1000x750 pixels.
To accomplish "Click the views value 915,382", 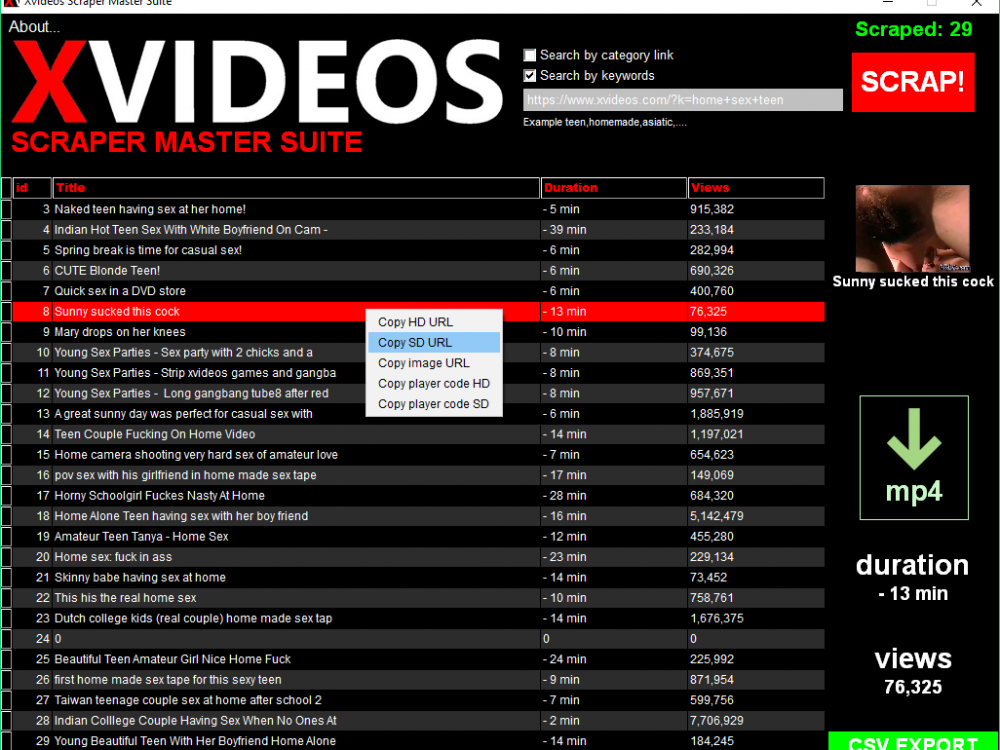I will tap(712, 209).
